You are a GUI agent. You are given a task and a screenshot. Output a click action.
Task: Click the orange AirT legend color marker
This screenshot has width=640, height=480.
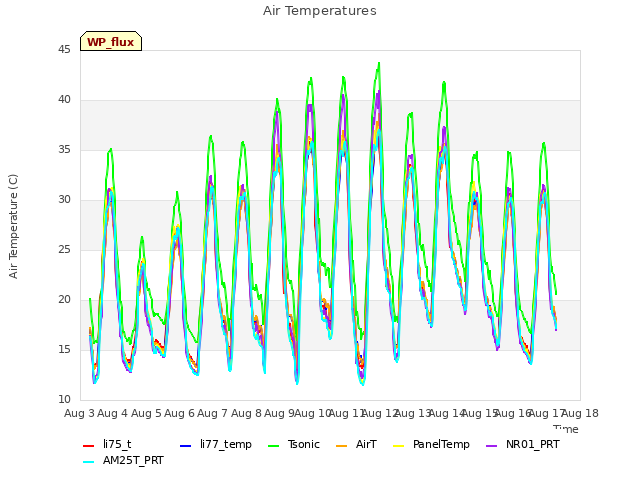tap(342, 445)
